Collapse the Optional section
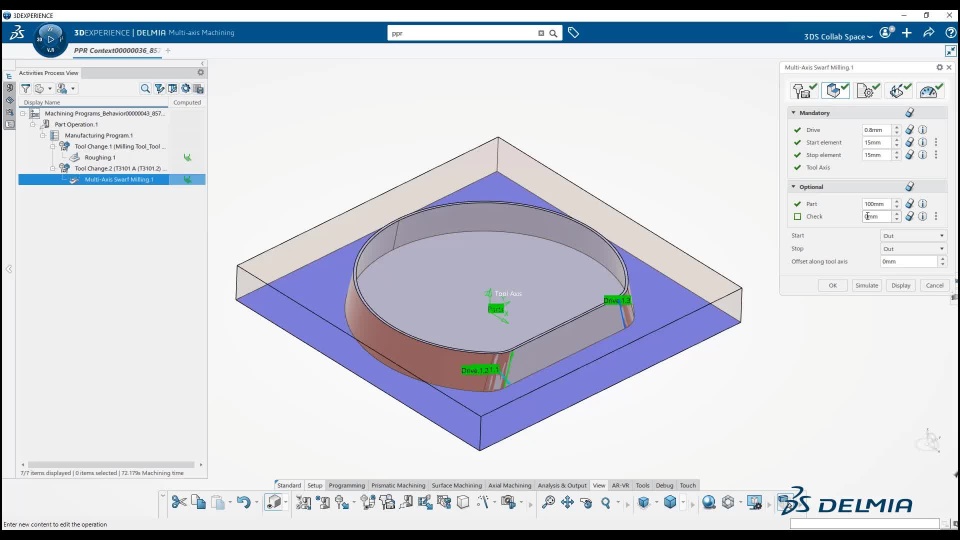Image resolution: width=960 pixels, height=540 pixels. point(793,186)
